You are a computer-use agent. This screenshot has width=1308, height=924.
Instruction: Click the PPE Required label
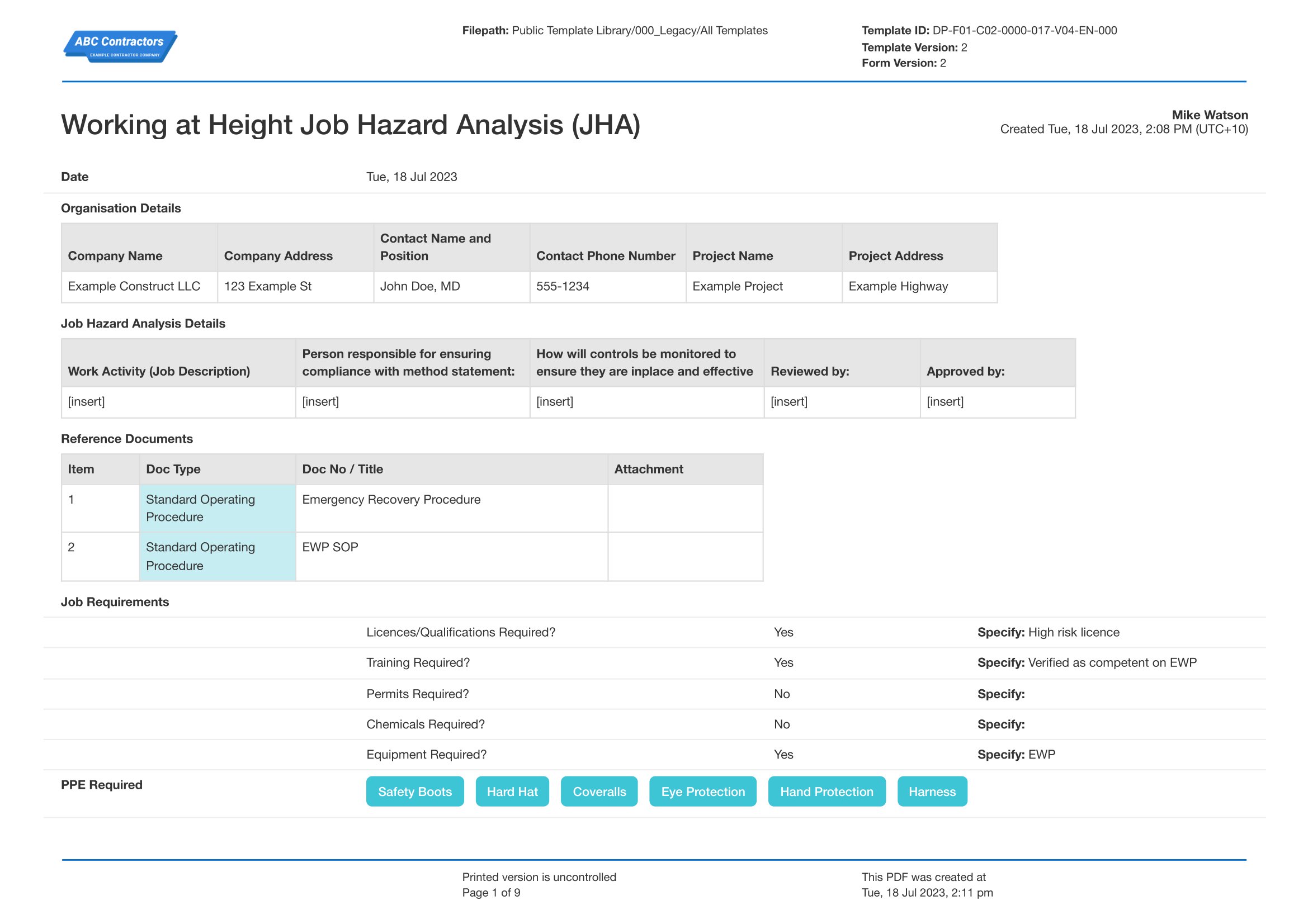click(x=101, y=784)
